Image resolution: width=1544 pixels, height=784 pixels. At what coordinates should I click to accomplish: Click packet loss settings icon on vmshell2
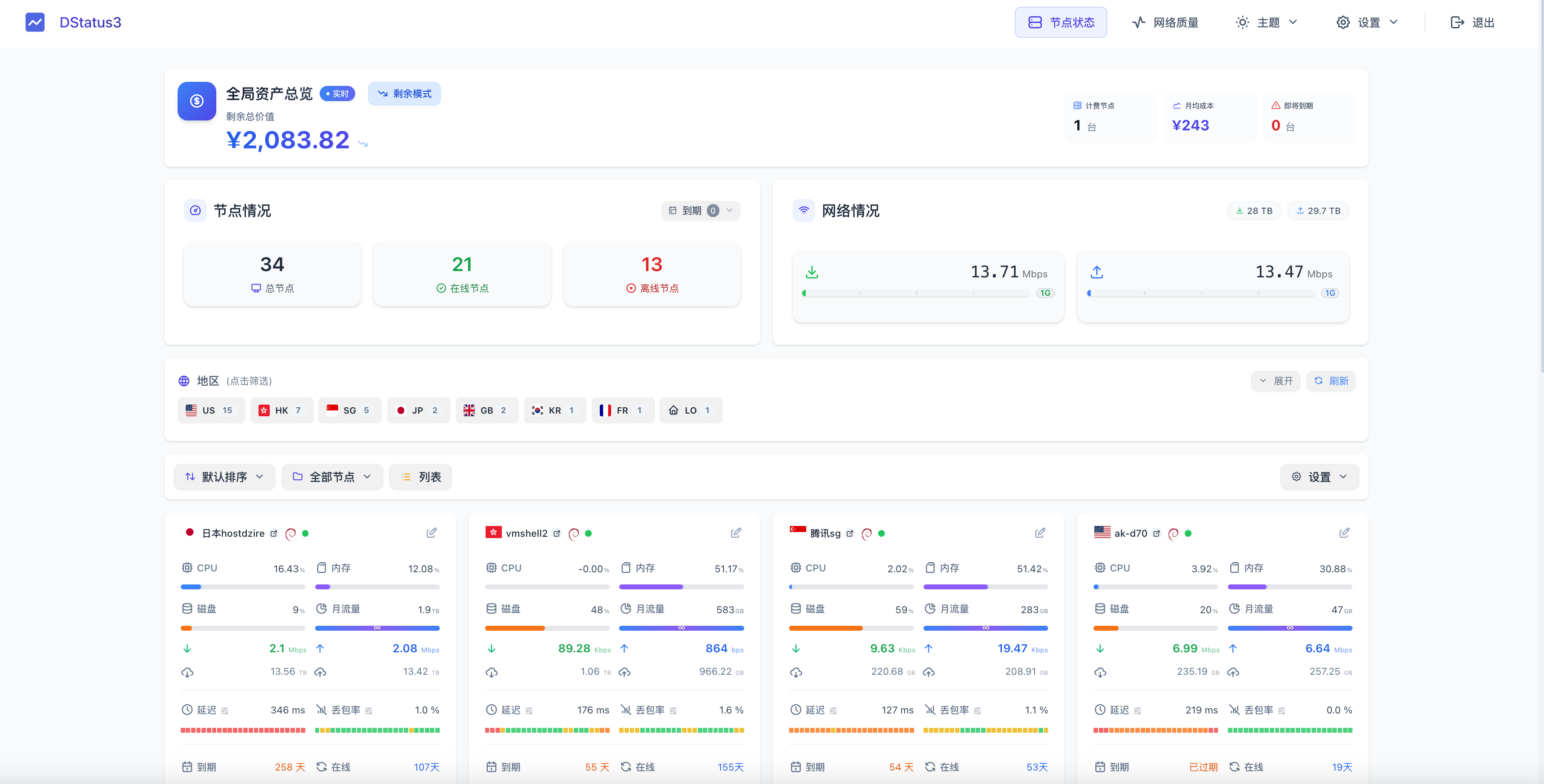tap(673, 710)
